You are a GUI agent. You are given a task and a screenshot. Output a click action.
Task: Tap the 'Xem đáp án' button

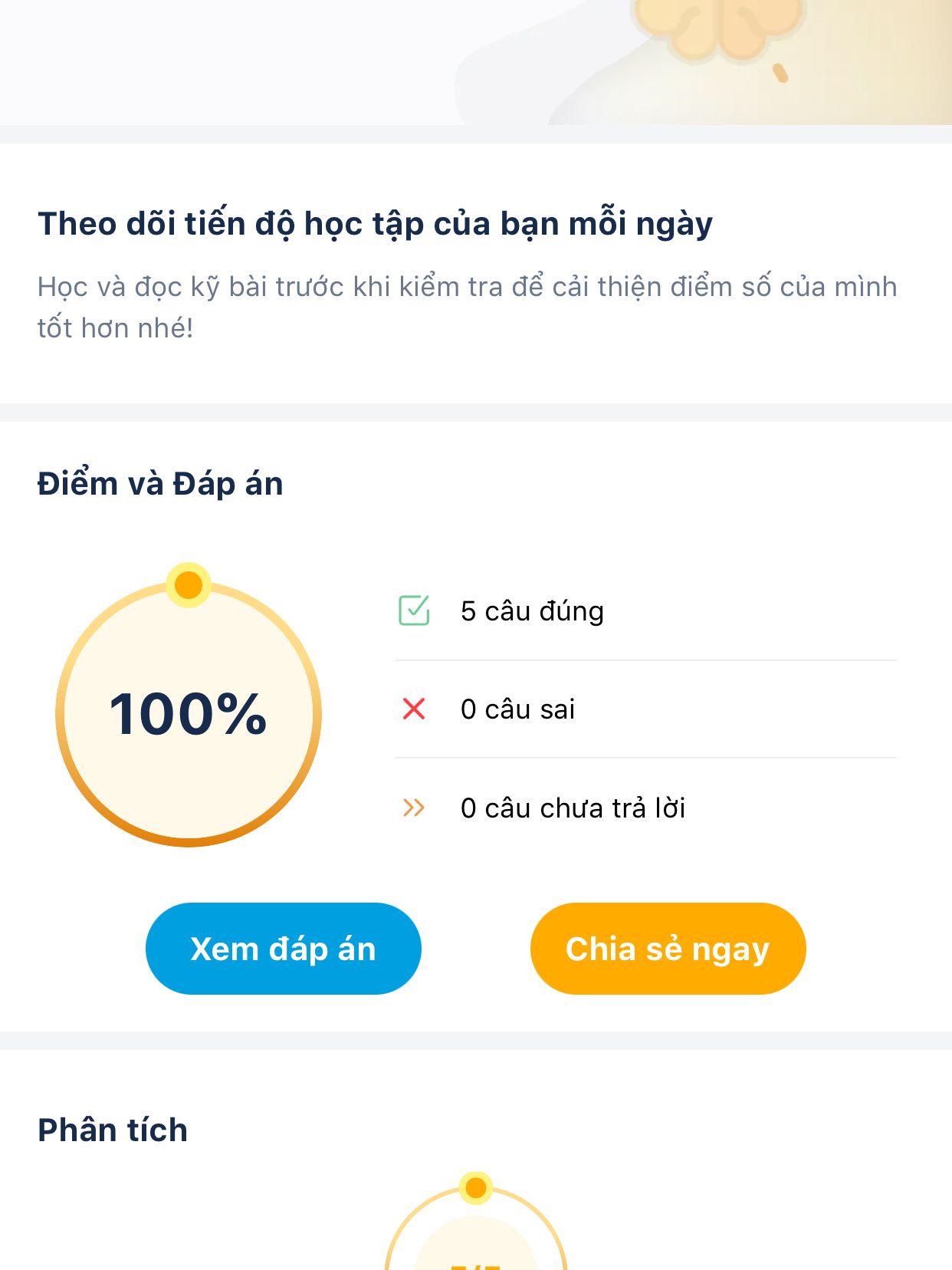tap(284, 949)
